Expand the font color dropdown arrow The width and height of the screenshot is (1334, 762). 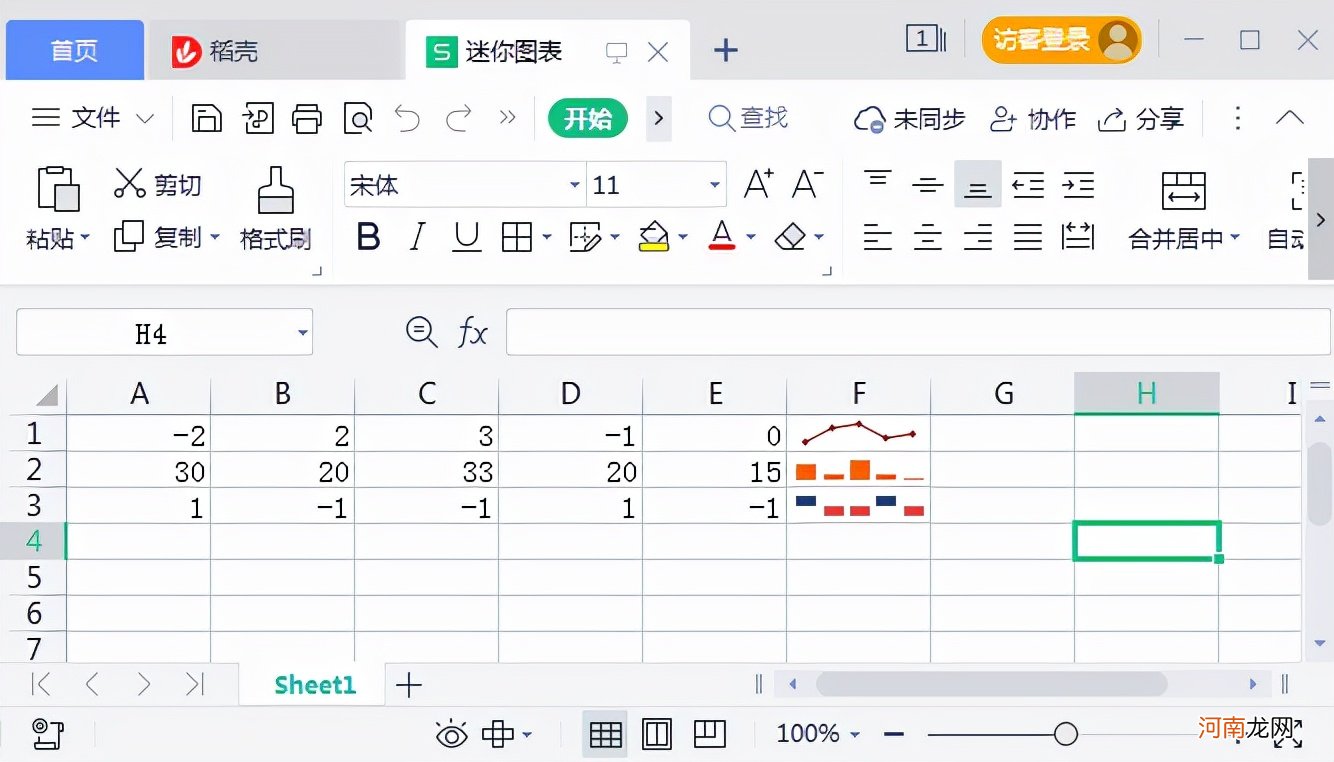(751, 238)
